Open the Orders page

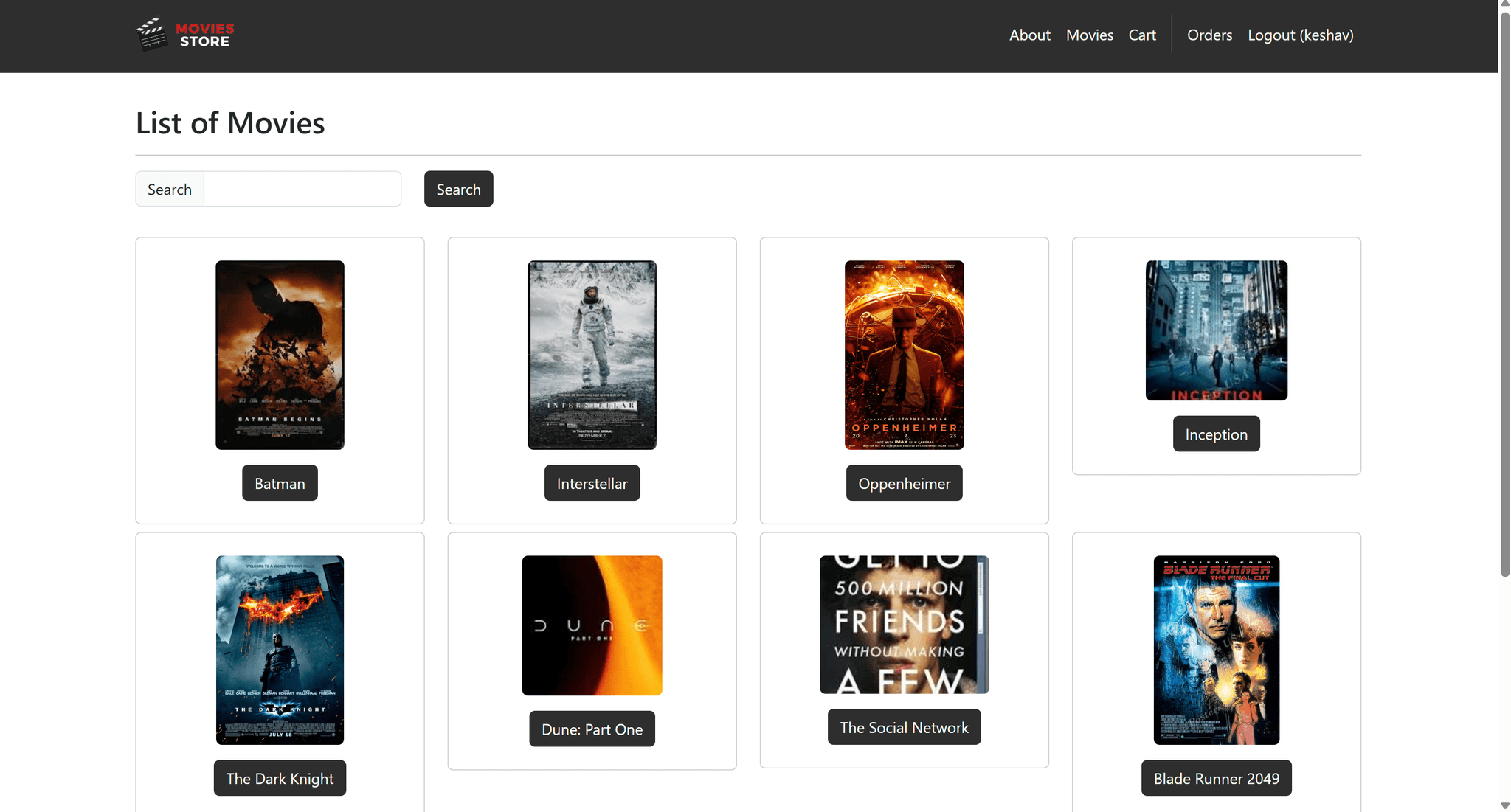click(1209, 35)
